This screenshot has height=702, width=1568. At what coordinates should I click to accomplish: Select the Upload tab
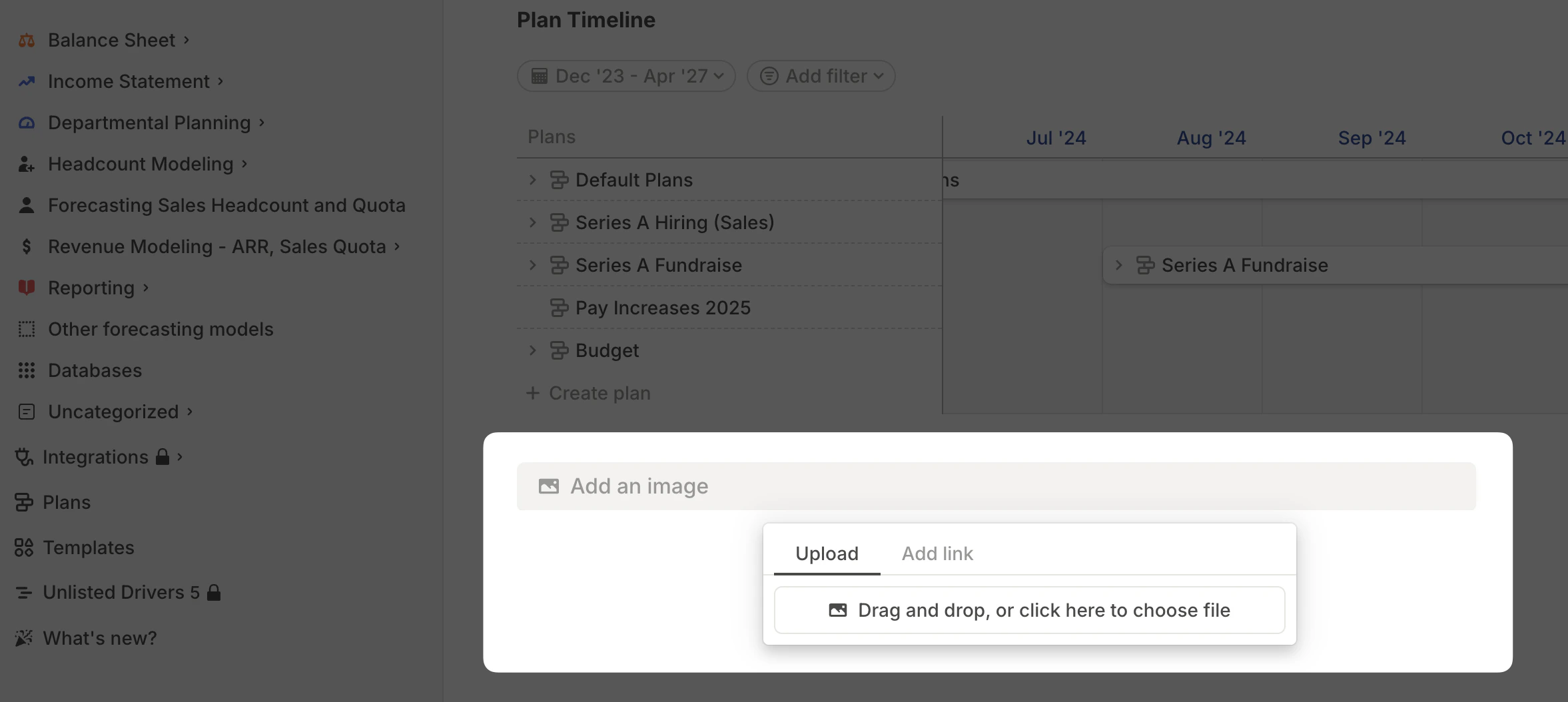click(826, 553)
